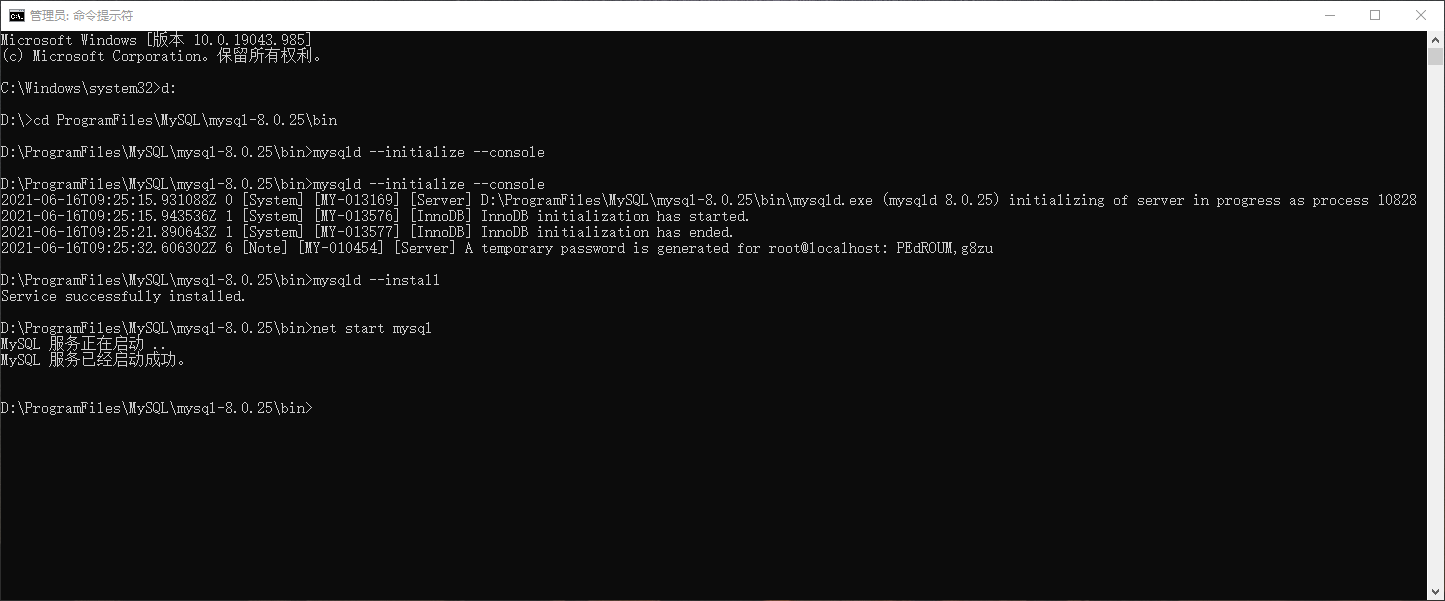
Task: Click the Service successfully installed message
Action: (x=123, y=295)
